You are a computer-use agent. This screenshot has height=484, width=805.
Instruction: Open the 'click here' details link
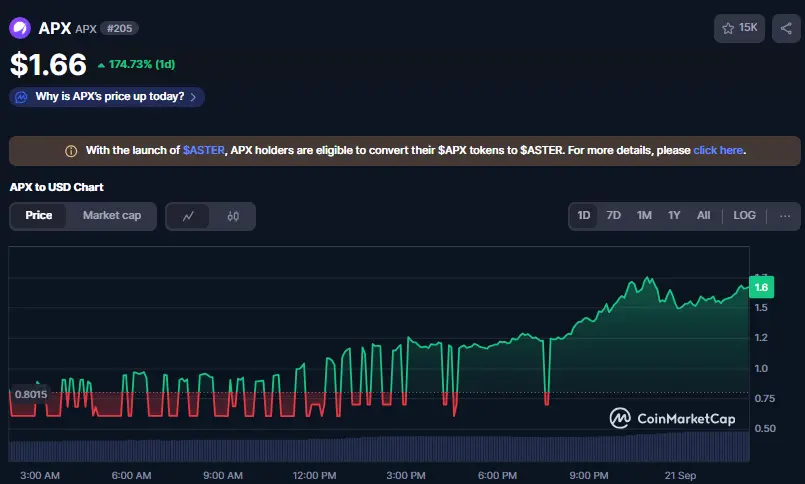[x=718, y=150]
